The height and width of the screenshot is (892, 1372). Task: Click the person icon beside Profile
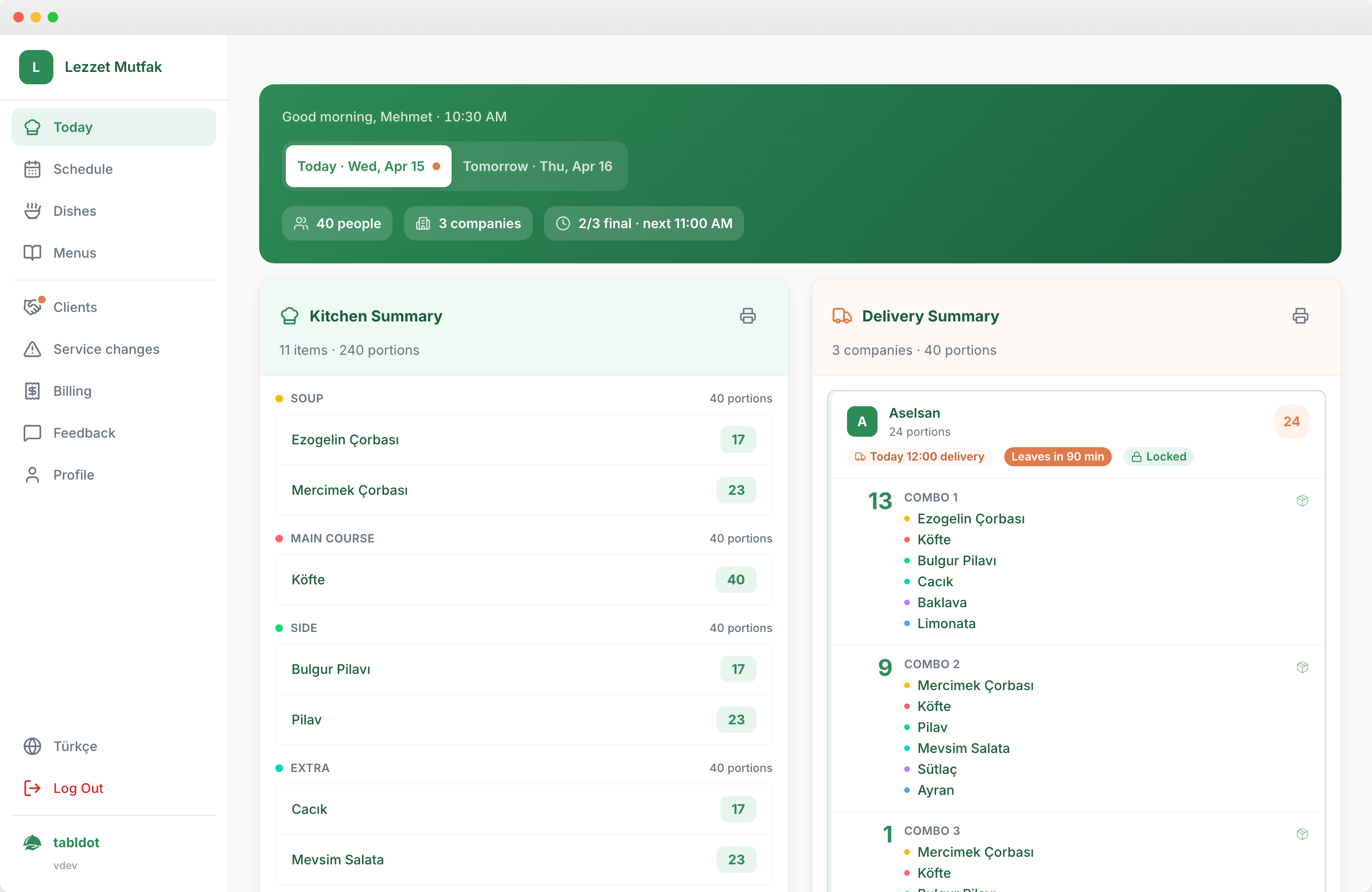click(32, 475)
